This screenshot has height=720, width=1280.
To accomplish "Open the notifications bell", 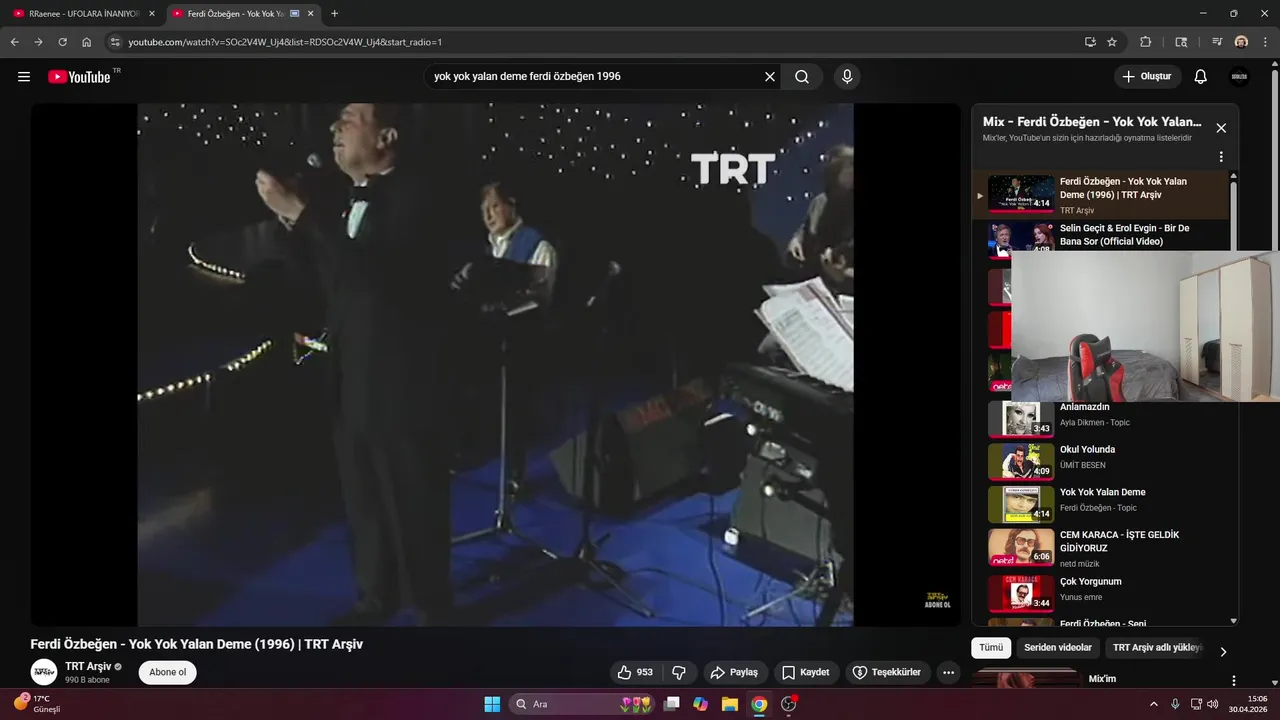I will click(x=1201, y=77).
